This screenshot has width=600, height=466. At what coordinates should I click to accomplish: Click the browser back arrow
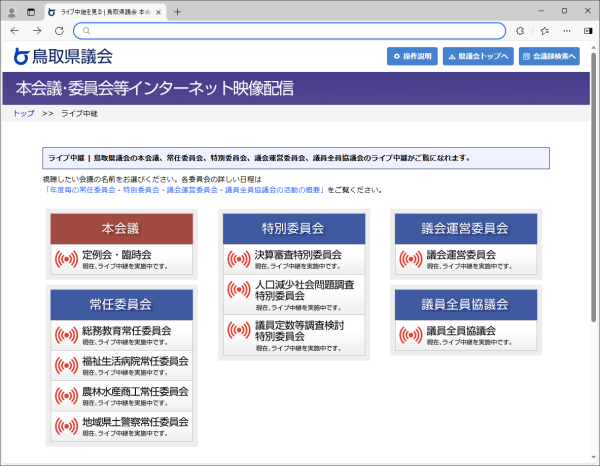click(x=15, y=31)
